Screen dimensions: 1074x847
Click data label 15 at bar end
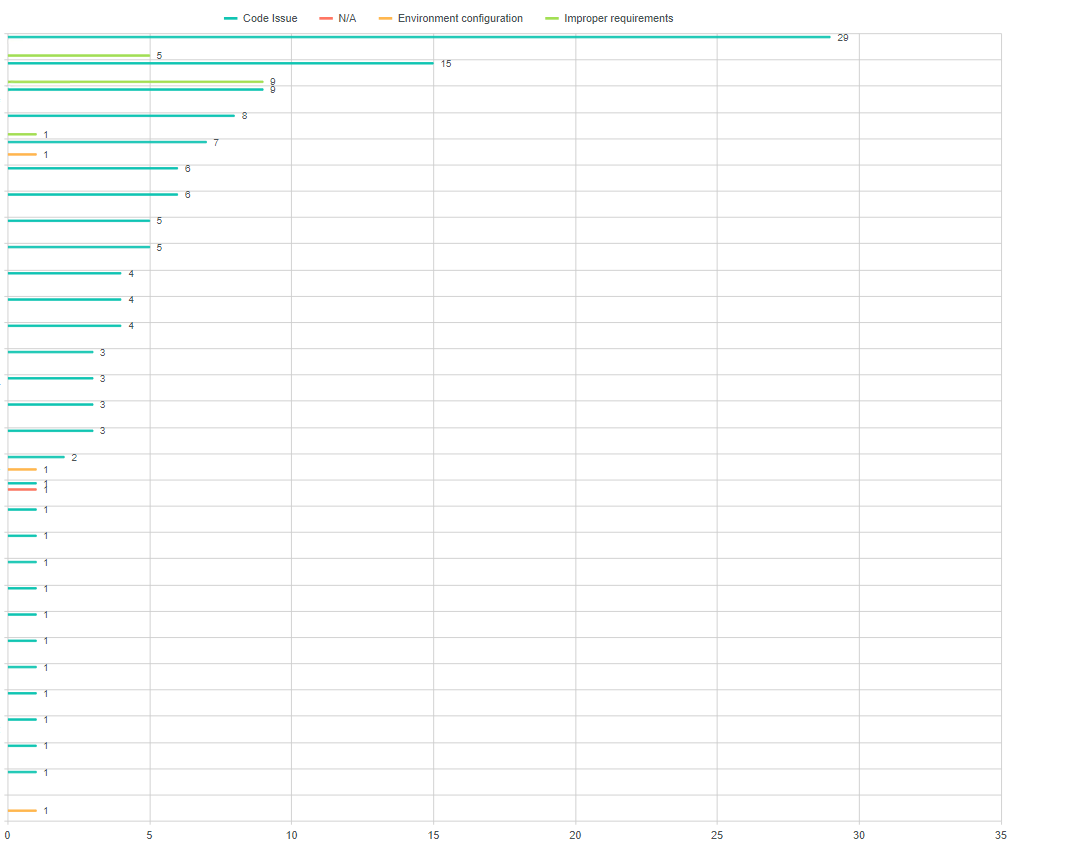[446, 64]
